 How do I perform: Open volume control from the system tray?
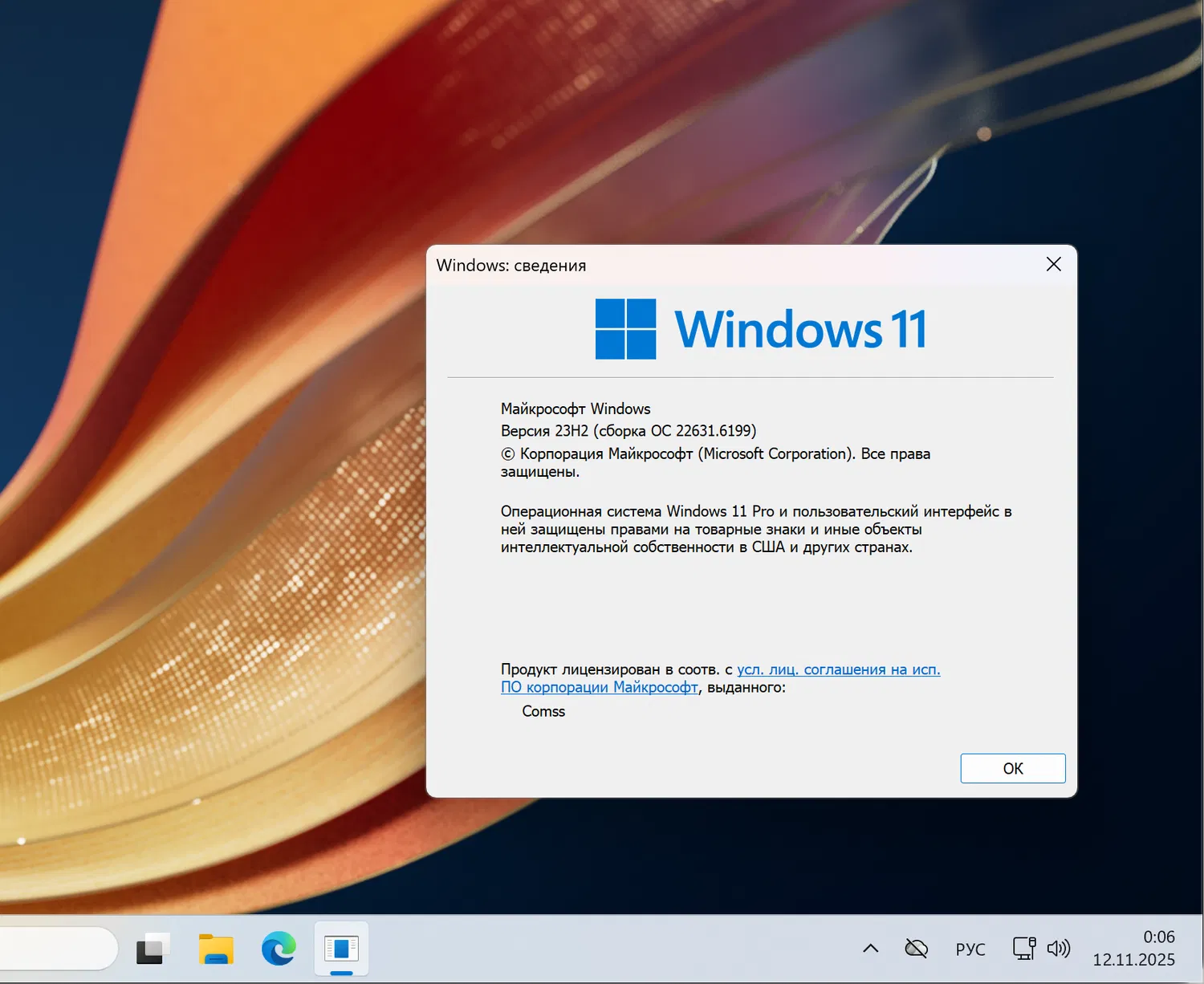tap(1060, 948)
